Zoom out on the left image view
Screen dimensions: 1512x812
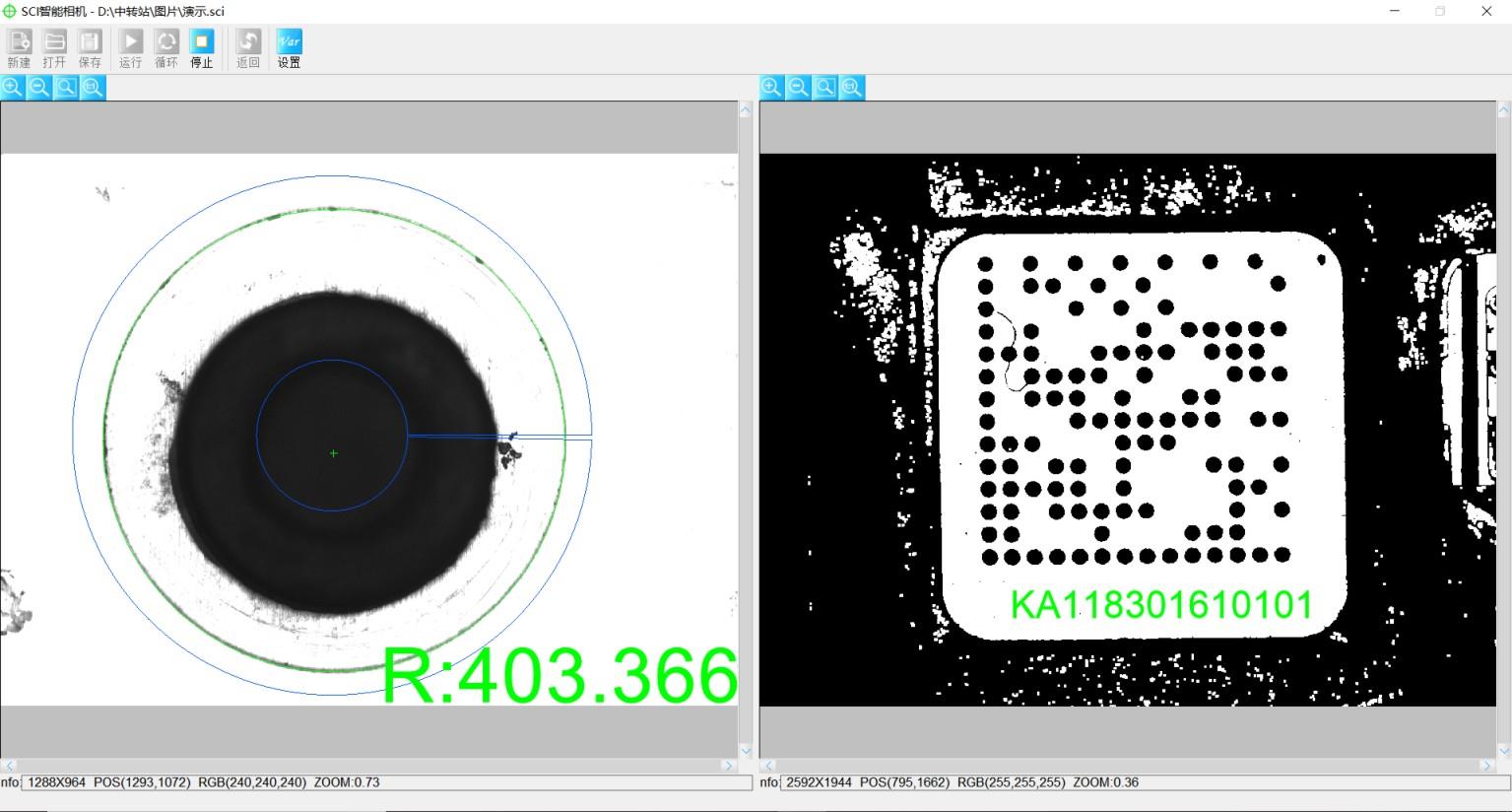(39, 88)
